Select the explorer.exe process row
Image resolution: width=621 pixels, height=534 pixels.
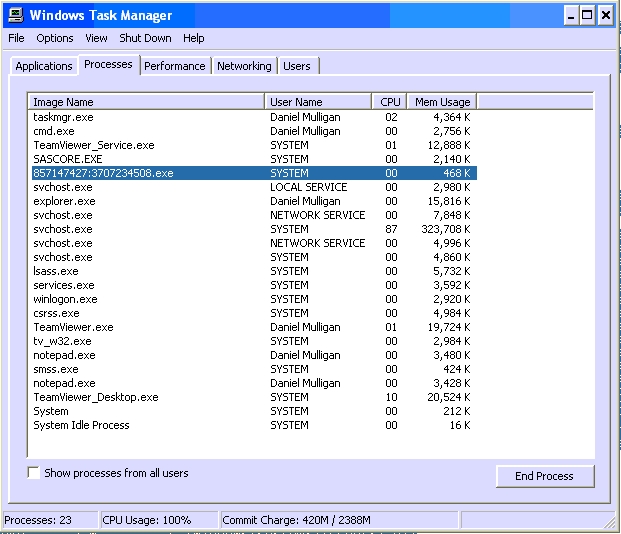click(x=64, y=201)
